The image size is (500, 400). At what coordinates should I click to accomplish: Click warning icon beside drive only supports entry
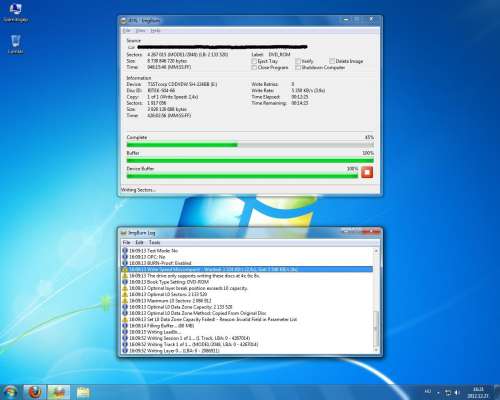click(x=125, y=276)
